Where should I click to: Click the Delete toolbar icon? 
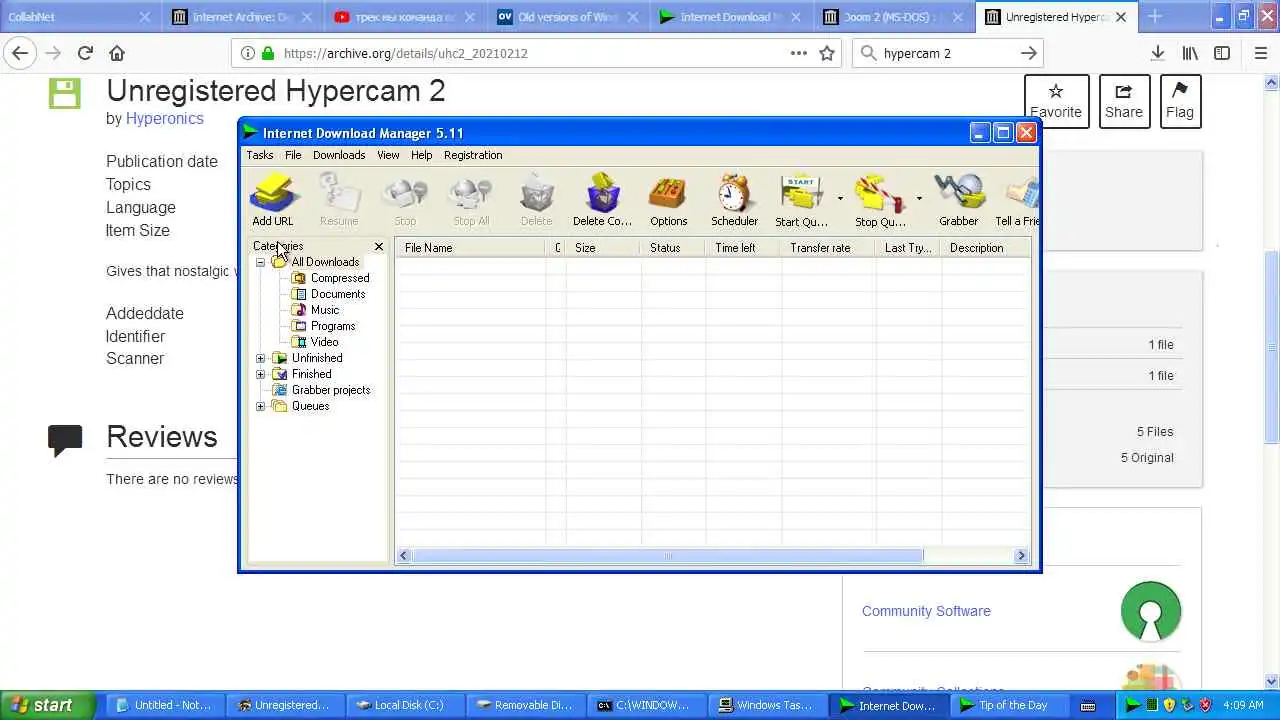tap(536, 199)
